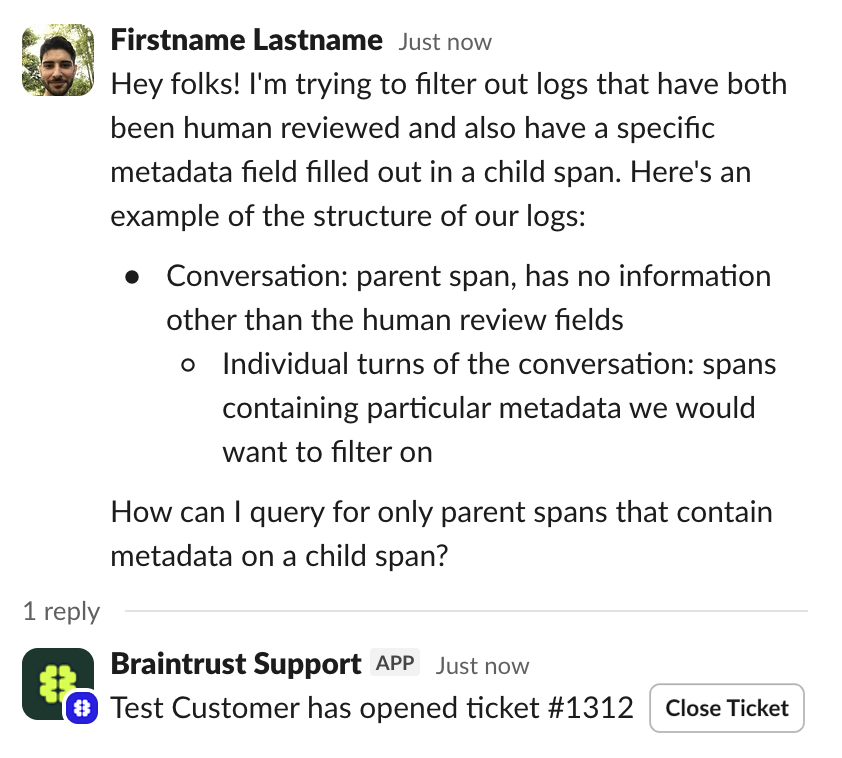Click the Braintrust Support app avatar

pyautogui.click(x=58, y=684)
